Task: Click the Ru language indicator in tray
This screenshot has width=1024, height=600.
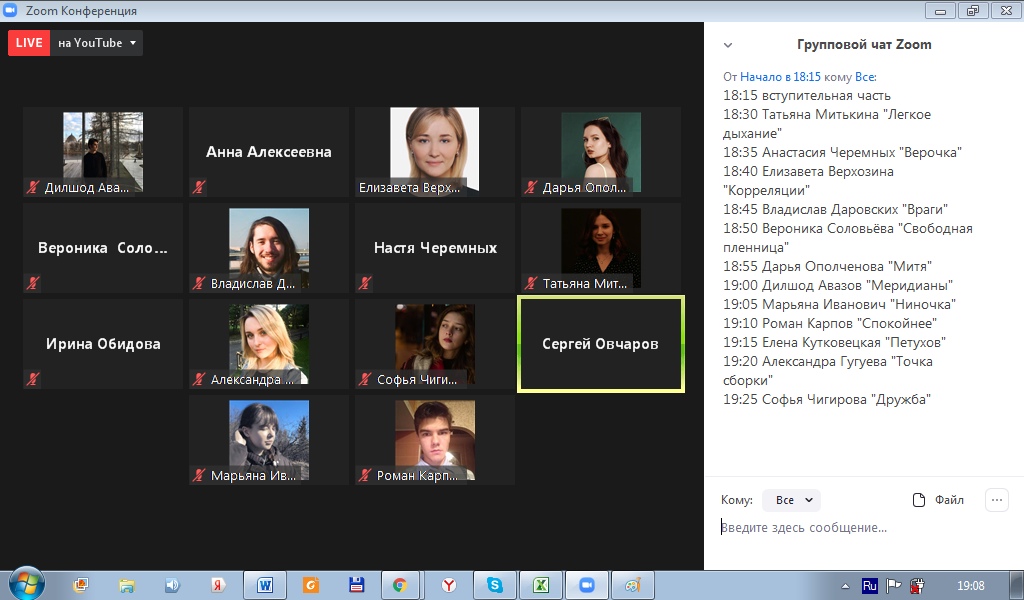Action: click(x=870, y=586)
